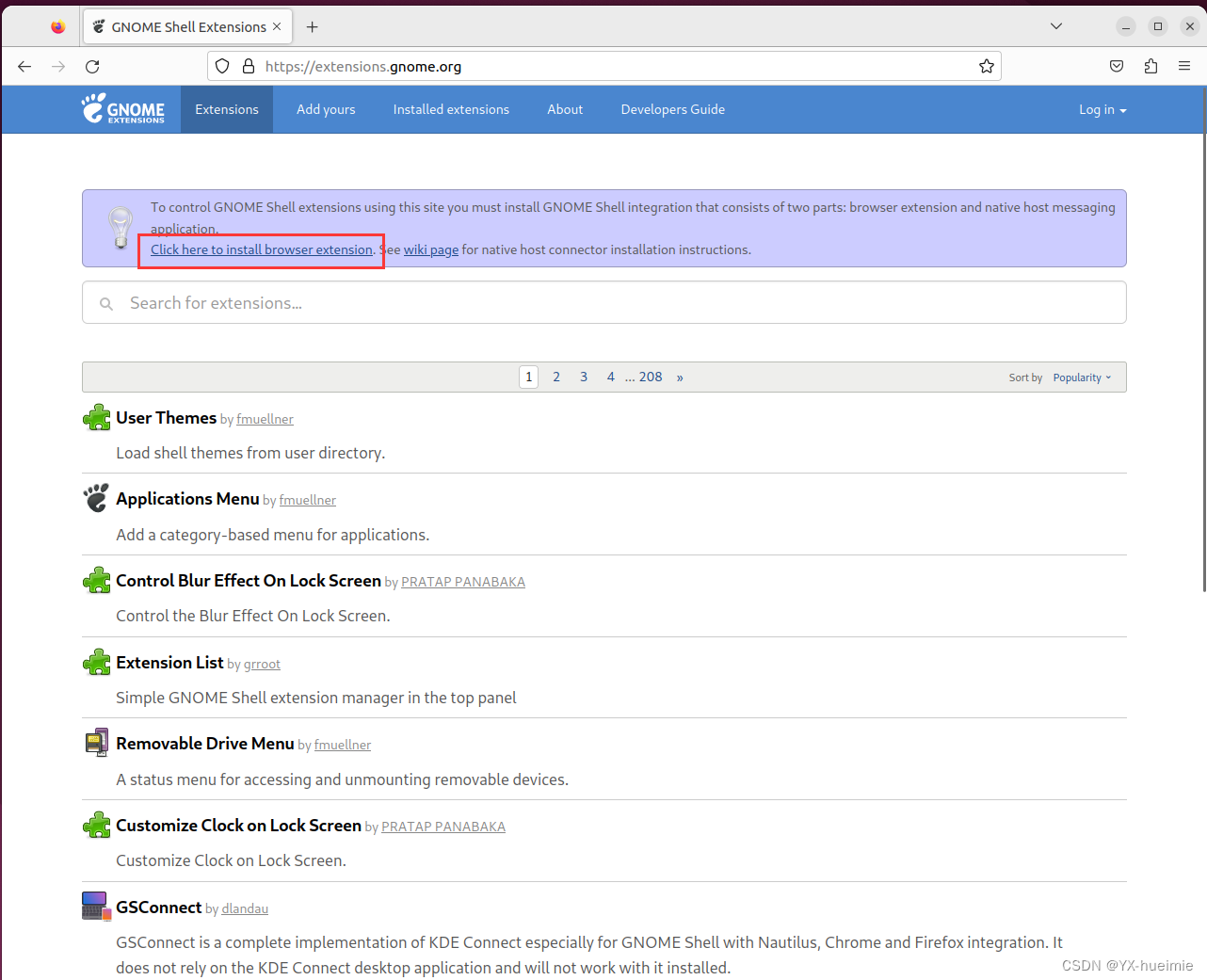Click the next page double arrow
This screenshot has width=1207, height=980.
pyautogui.click(x=680, y=378)
